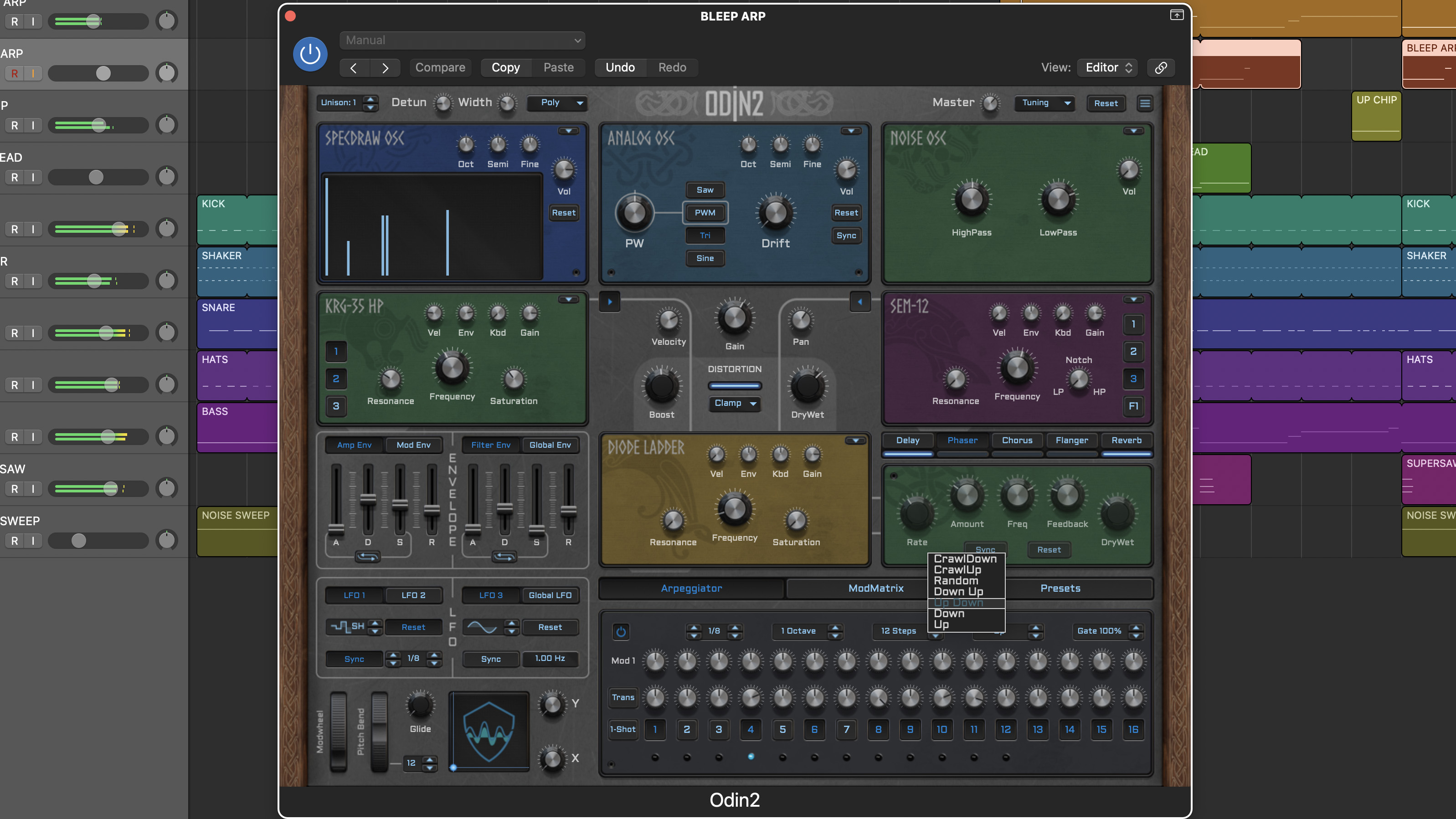Increase the Unison voice count stepper
The height and width of the screenshot is (819, 1456).
tap(370, 99)
